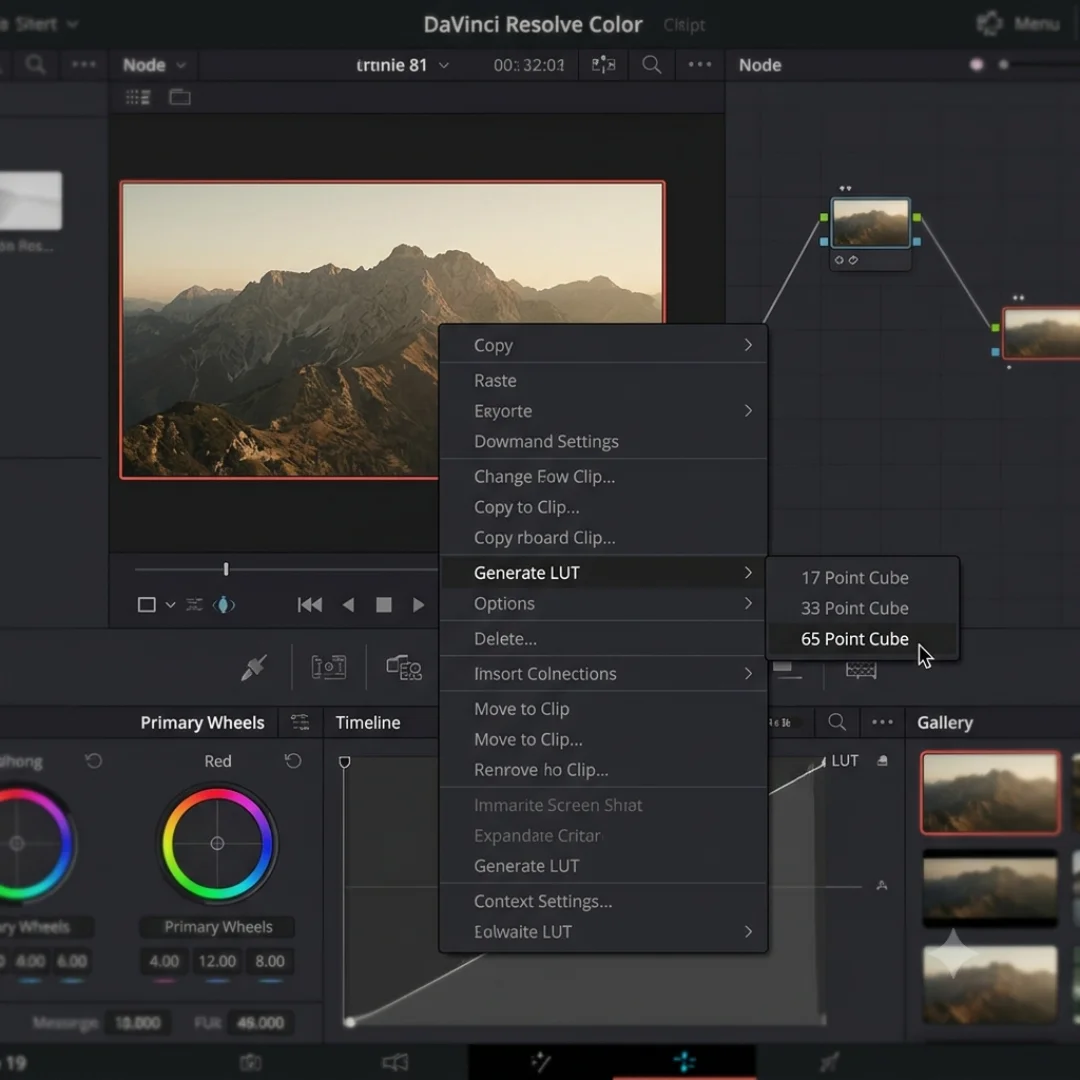Toggle the blue highlight mode icon
The height and width of the screenshot is (1080, 1080).
224,605
